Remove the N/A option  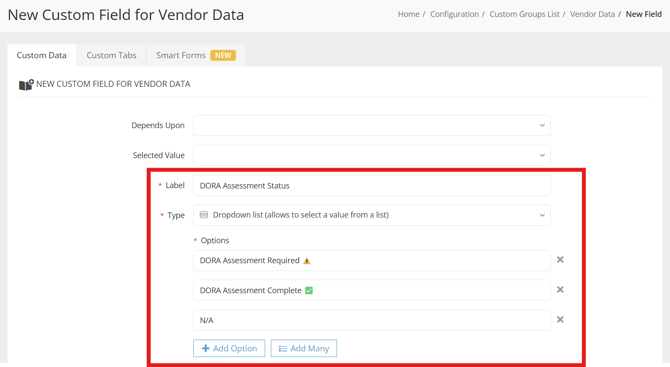point(560,320)
